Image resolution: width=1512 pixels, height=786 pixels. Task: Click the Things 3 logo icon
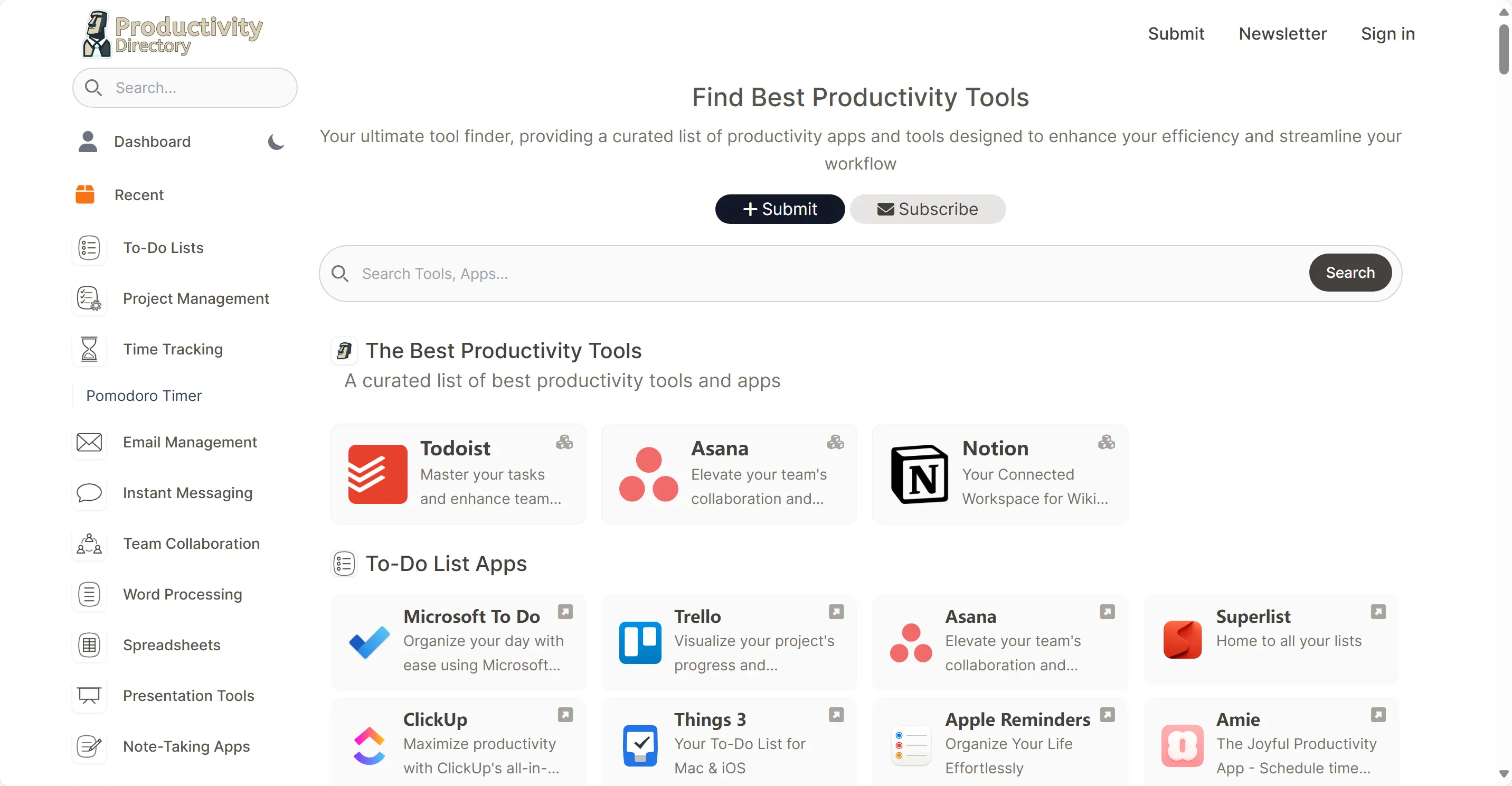pyautogui.click(x=640, y=746)
